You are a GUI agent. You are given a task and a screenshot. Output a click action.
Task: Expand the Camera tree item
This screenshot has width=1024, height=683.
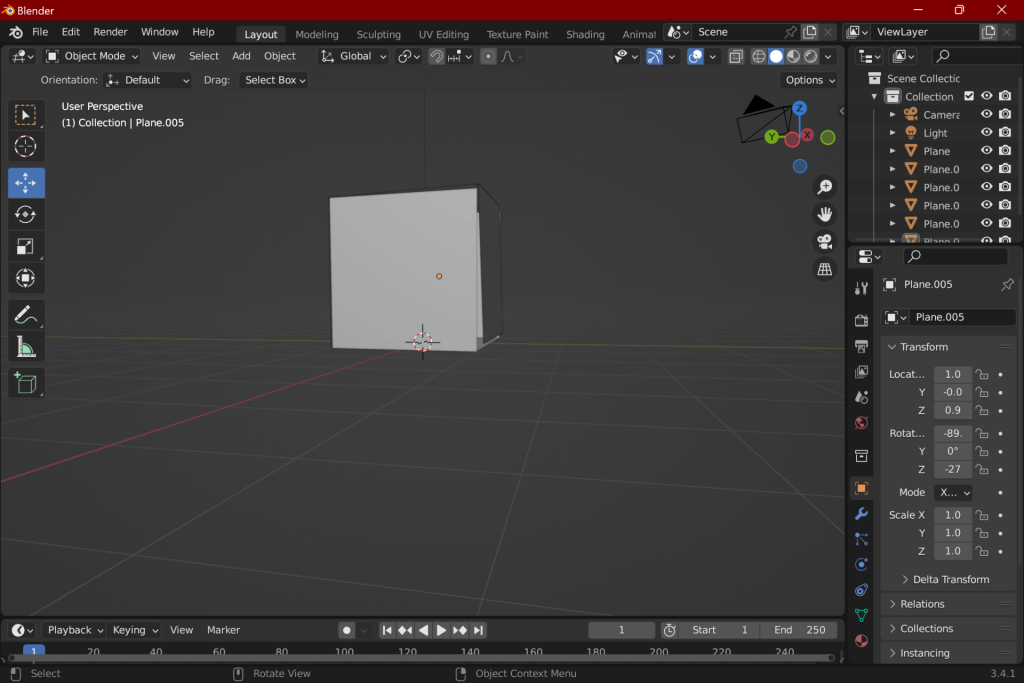click(893, 114)
